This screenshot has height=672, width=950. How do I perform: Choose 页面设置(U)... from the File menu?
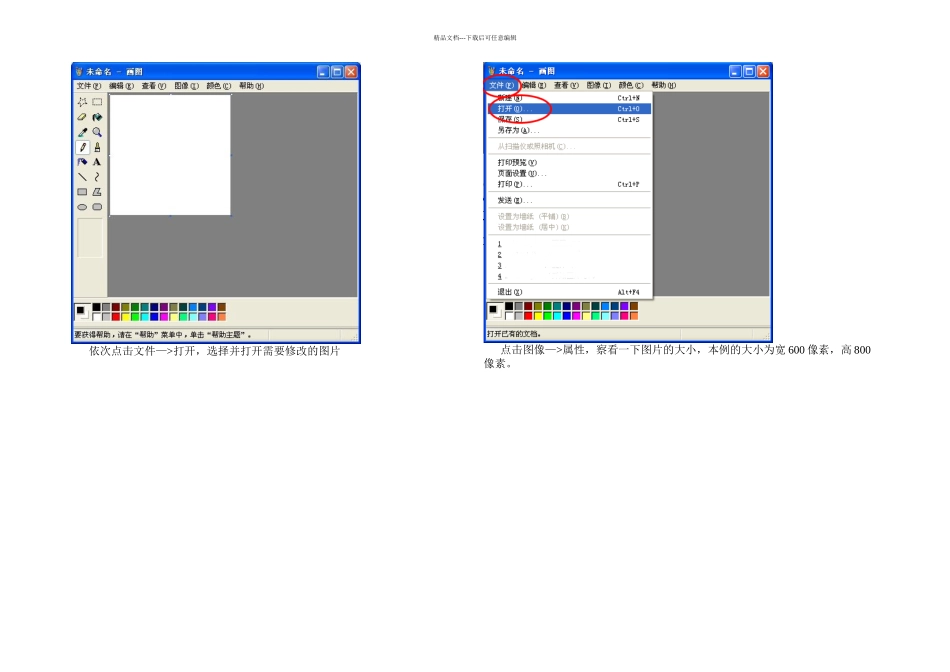(570, 173)
